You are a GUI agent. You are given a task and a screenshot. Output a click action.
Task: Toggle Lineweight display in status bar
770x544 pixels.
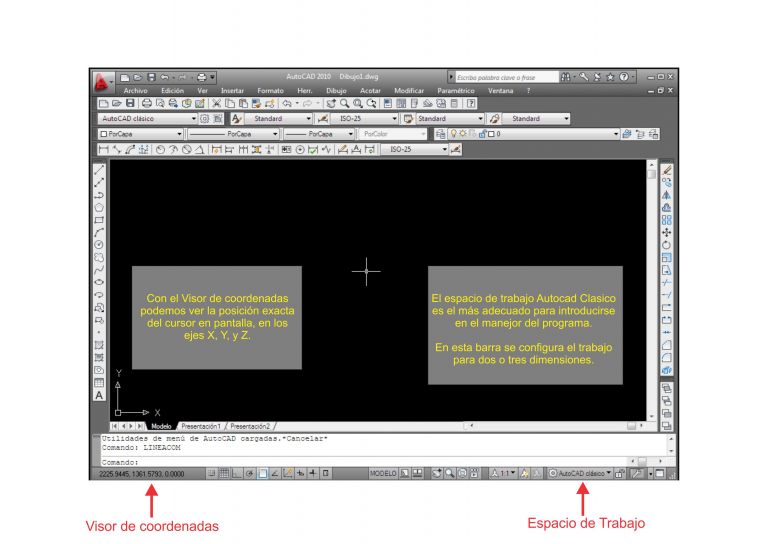click(313, 473)
